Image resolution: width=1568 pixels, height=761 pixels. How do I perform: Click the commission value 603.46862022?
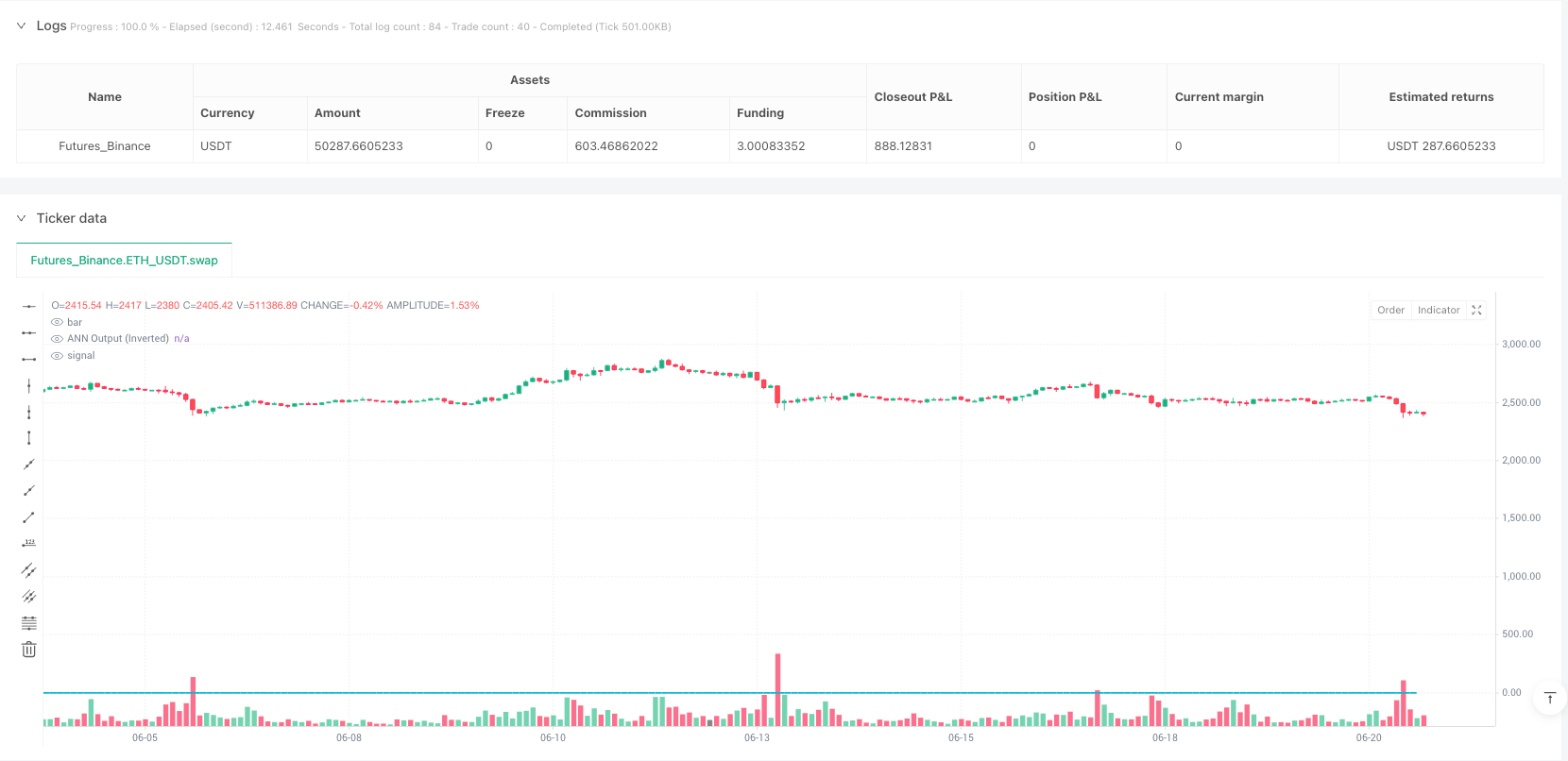617,146
